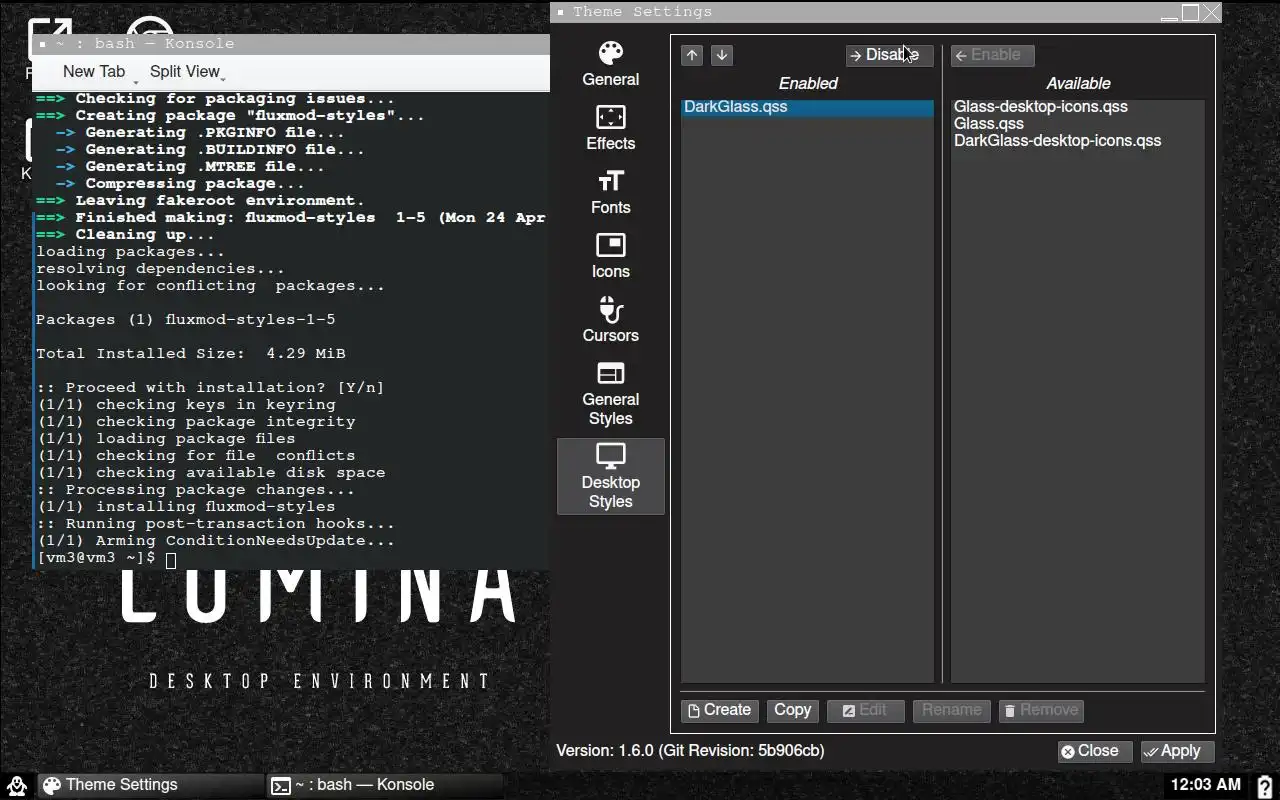1280x800 pixels.
Task: Move selected style down with arrow
Action: point(722,55)
